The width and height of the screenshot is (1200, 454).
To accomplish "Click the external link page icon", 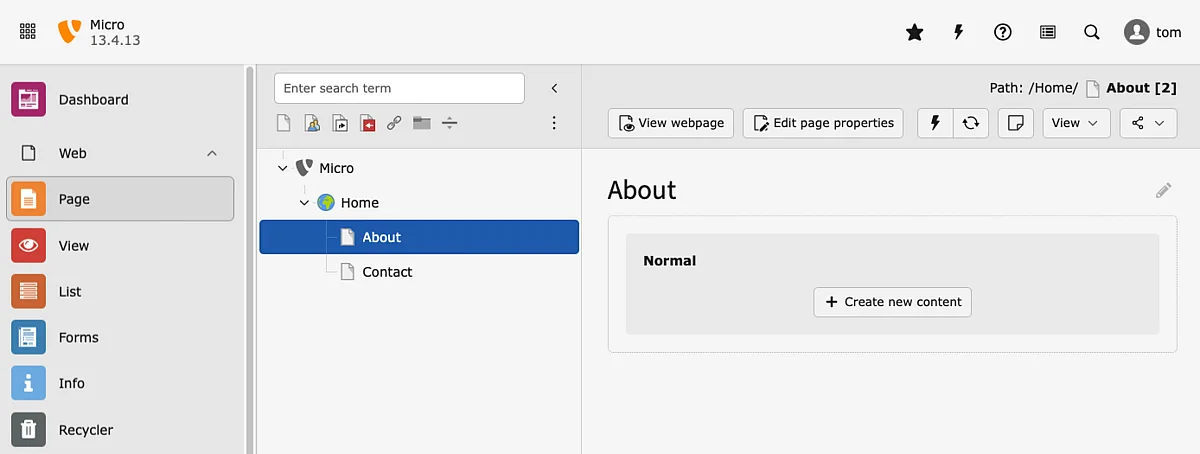I will [x=394, y=124].
